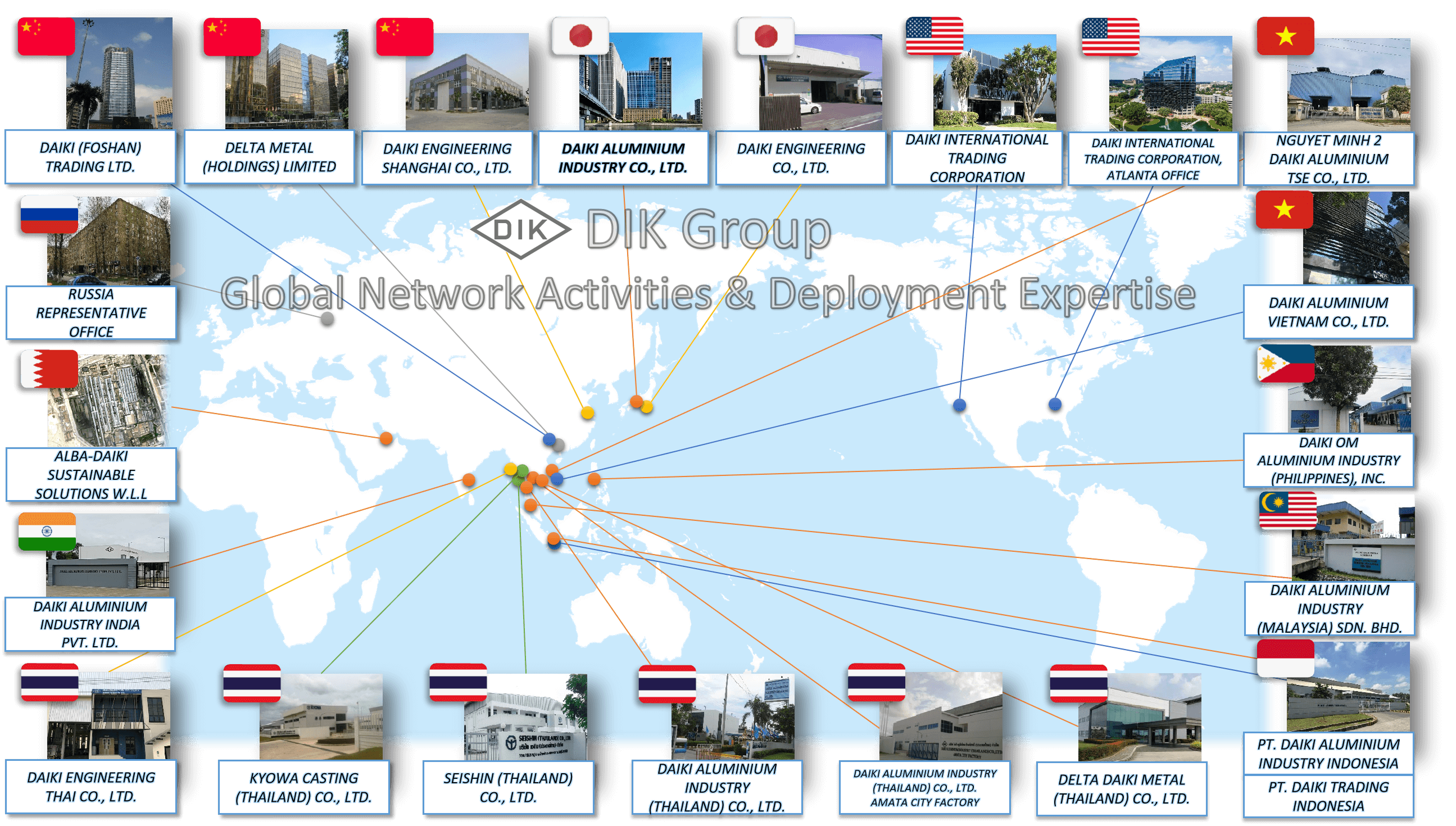Image resolution: width=1456 pixels, height=826 pixels.
Task: Click the gray map marker in Russia
Action: tap(327, 319)
